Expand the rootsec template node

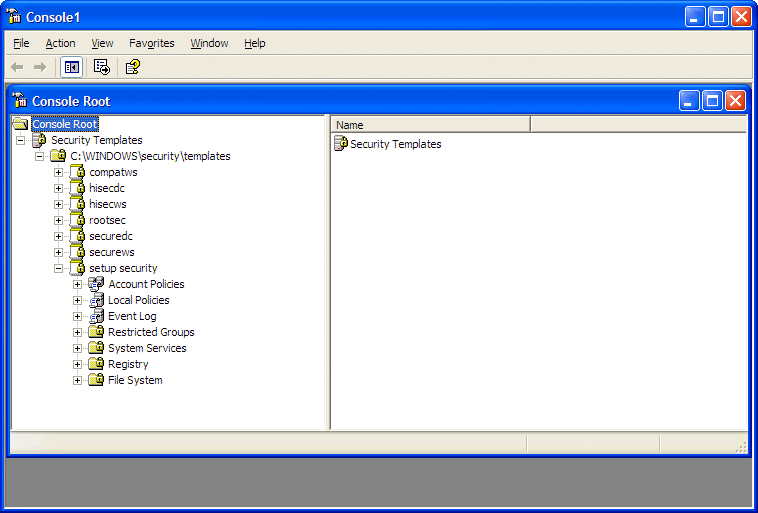pos(58,220)
